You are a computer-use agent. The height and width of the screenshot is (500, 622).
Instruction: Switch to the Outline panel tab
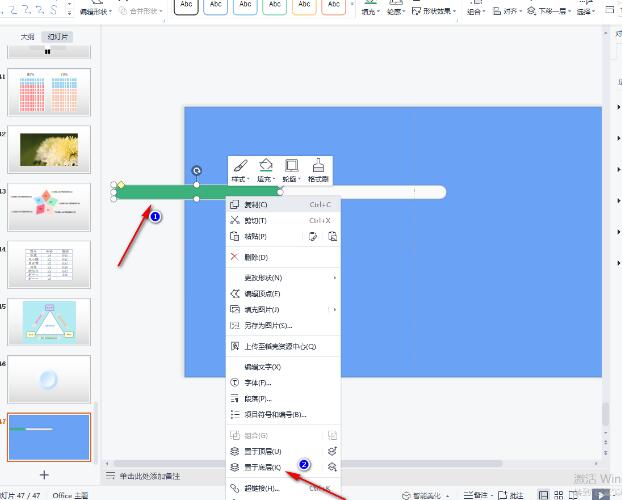click(27, 35)
